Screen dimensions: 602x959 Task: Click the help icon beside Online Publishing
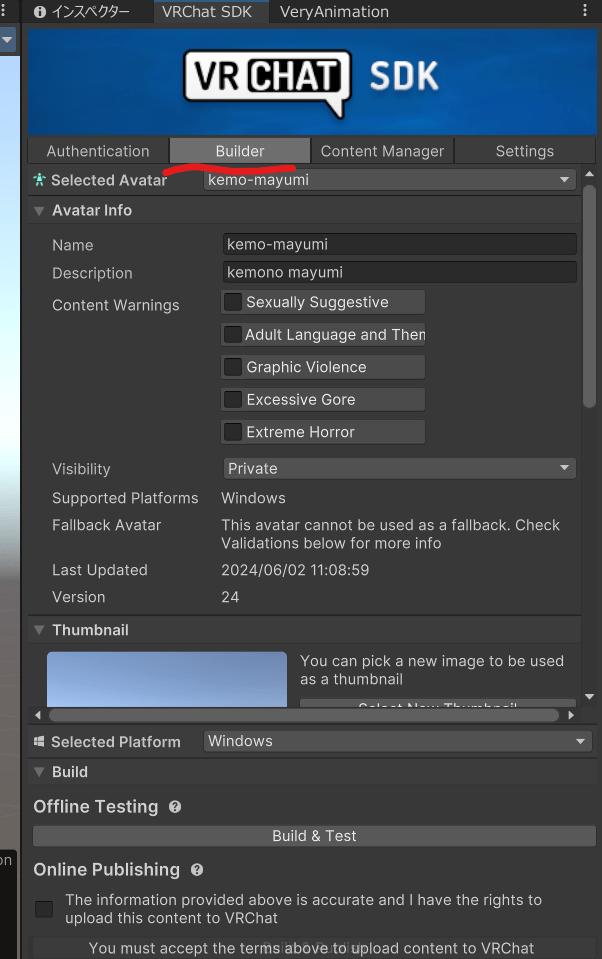point(197,870)
